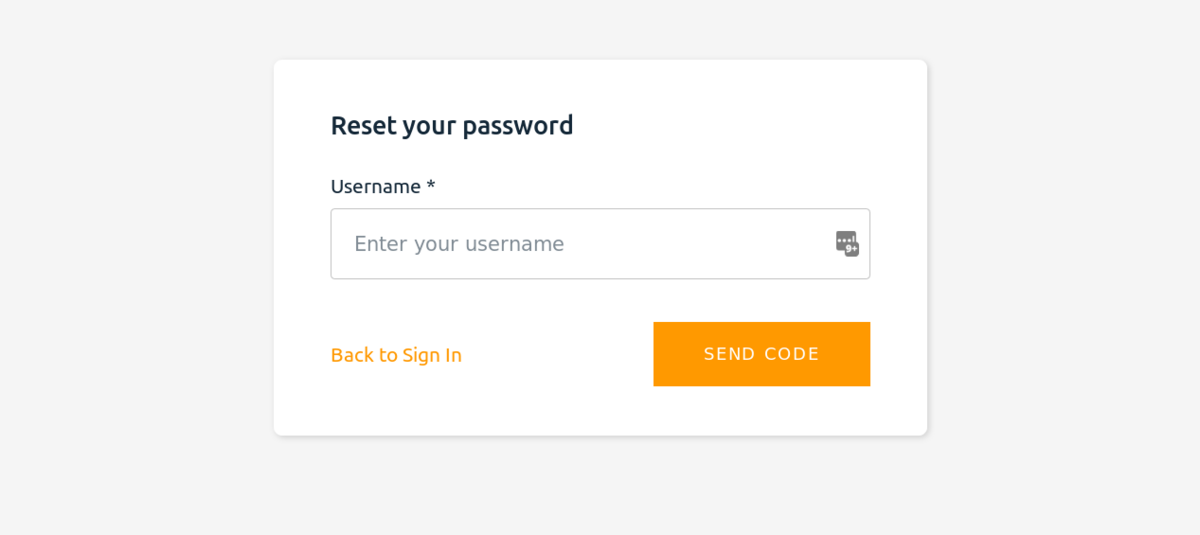Viewport: 1200px width, 535px height.
Task: Click the Username * label
Action: [x=383, y=186]
